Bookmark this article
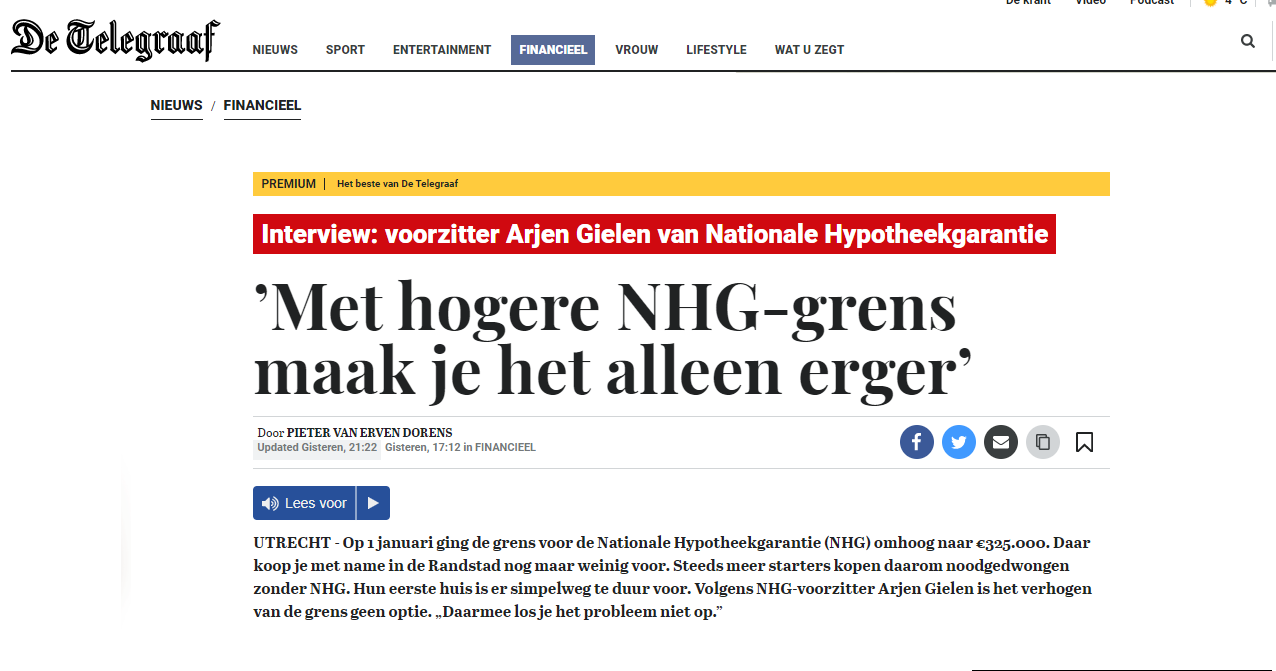Image resolution: width=1276 pixels, height=671 pixels. (x=1084, y=442)
